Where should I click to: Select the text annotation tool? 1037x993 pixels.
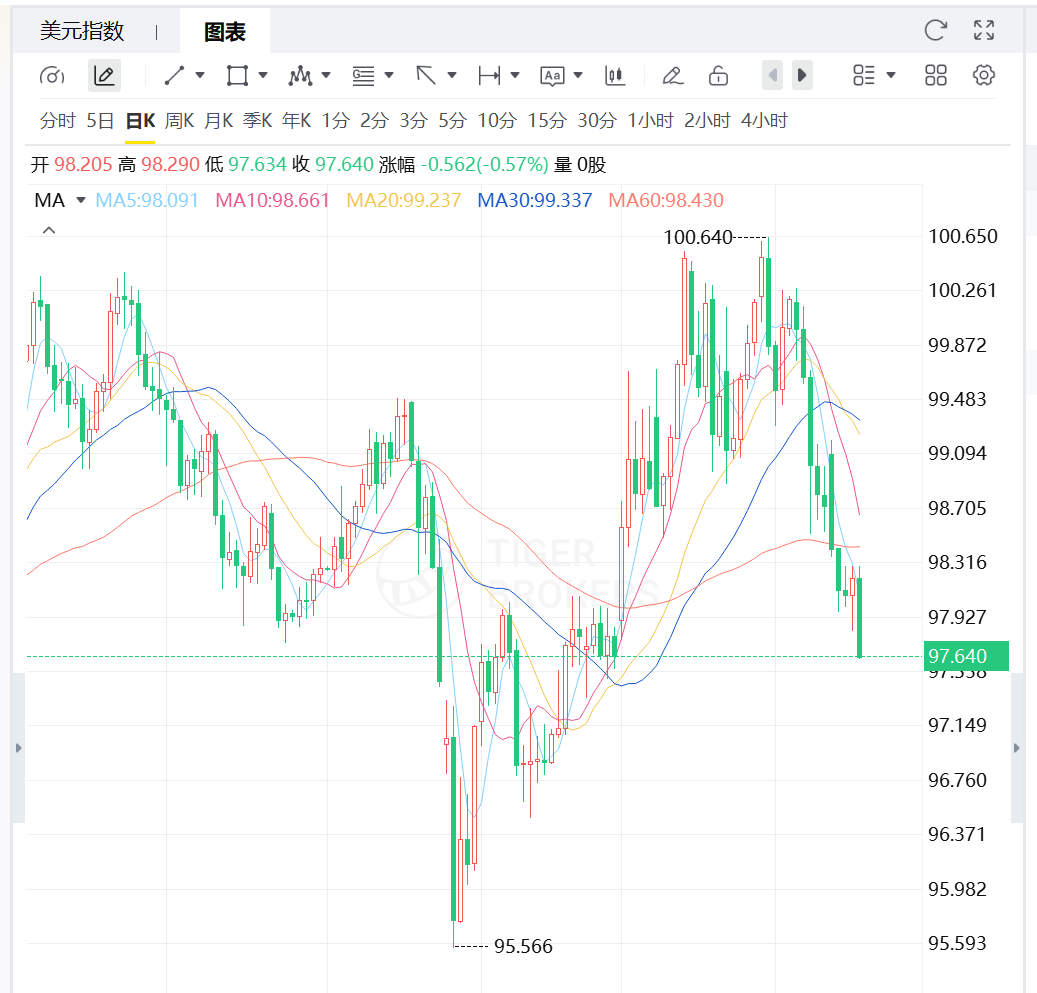tap(552, 75)
